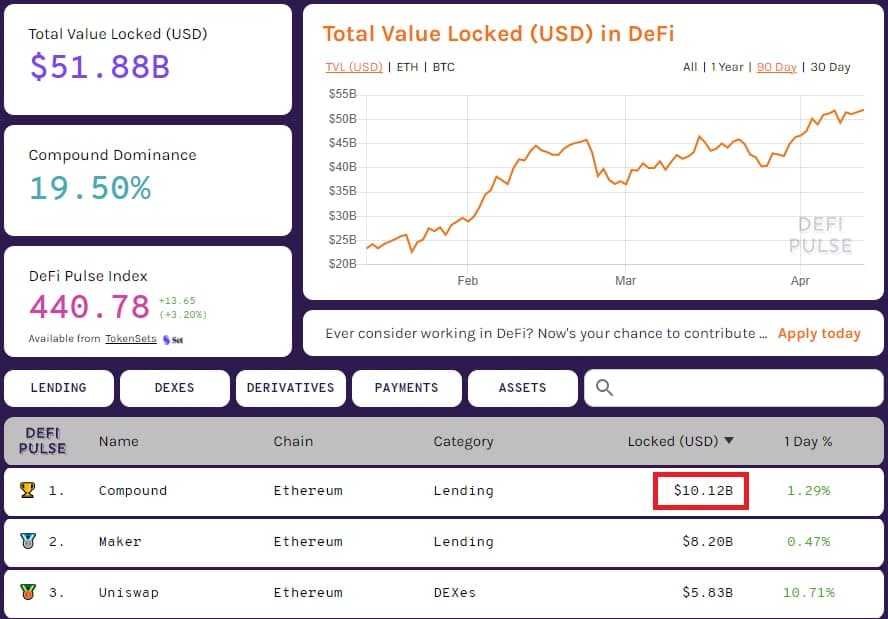Show the All time range

click(x=690, y=67)
